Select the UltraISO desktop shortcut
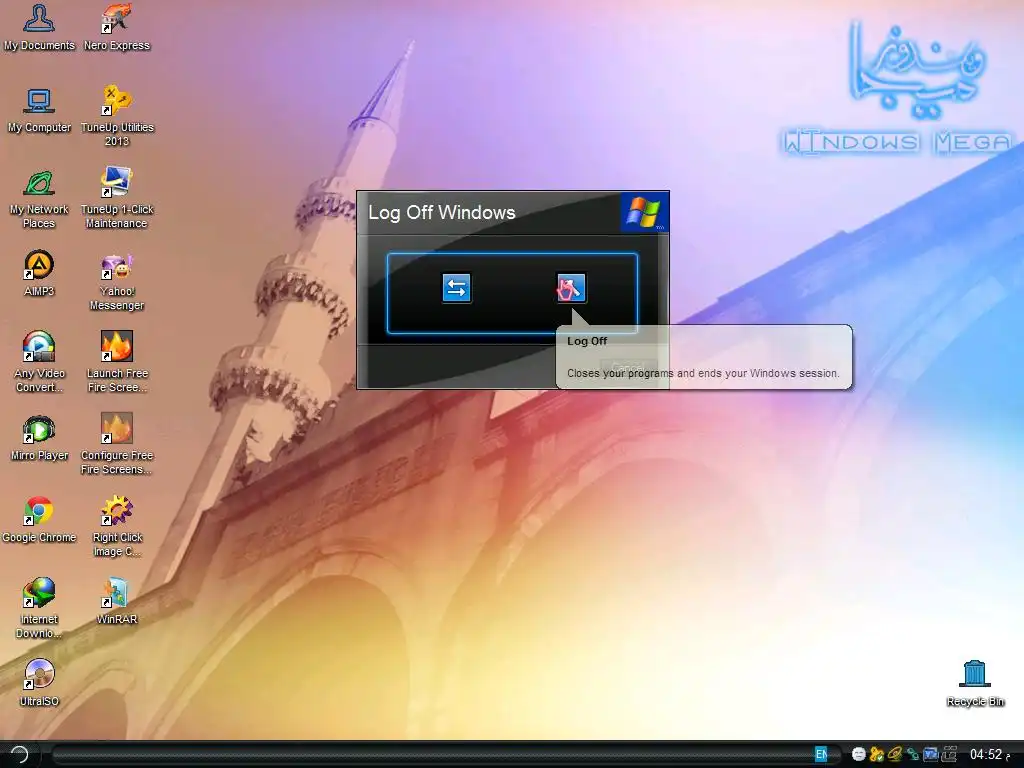Viewport: 1024px width, 768px height. coord(39,684)
